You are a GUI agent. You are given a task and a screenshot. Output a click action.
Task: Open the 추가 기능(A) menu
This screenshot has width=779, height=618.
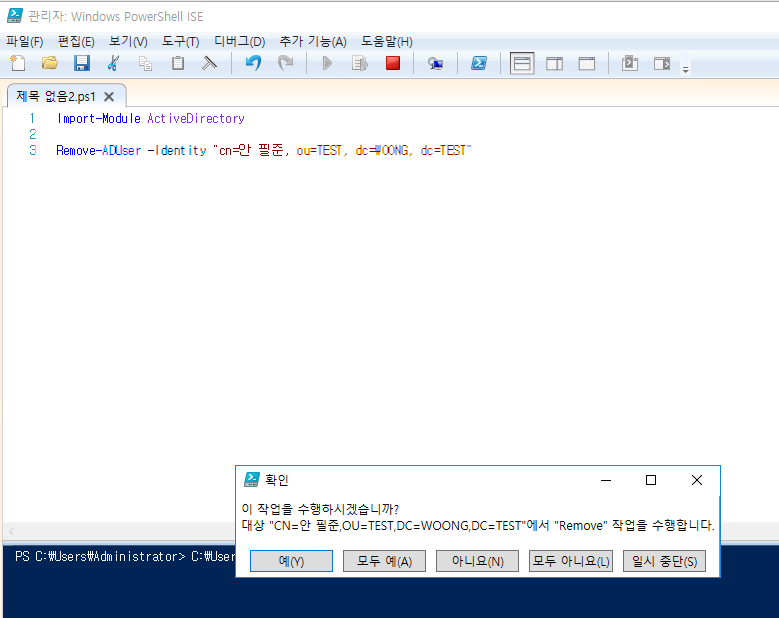tap(313, 42)
